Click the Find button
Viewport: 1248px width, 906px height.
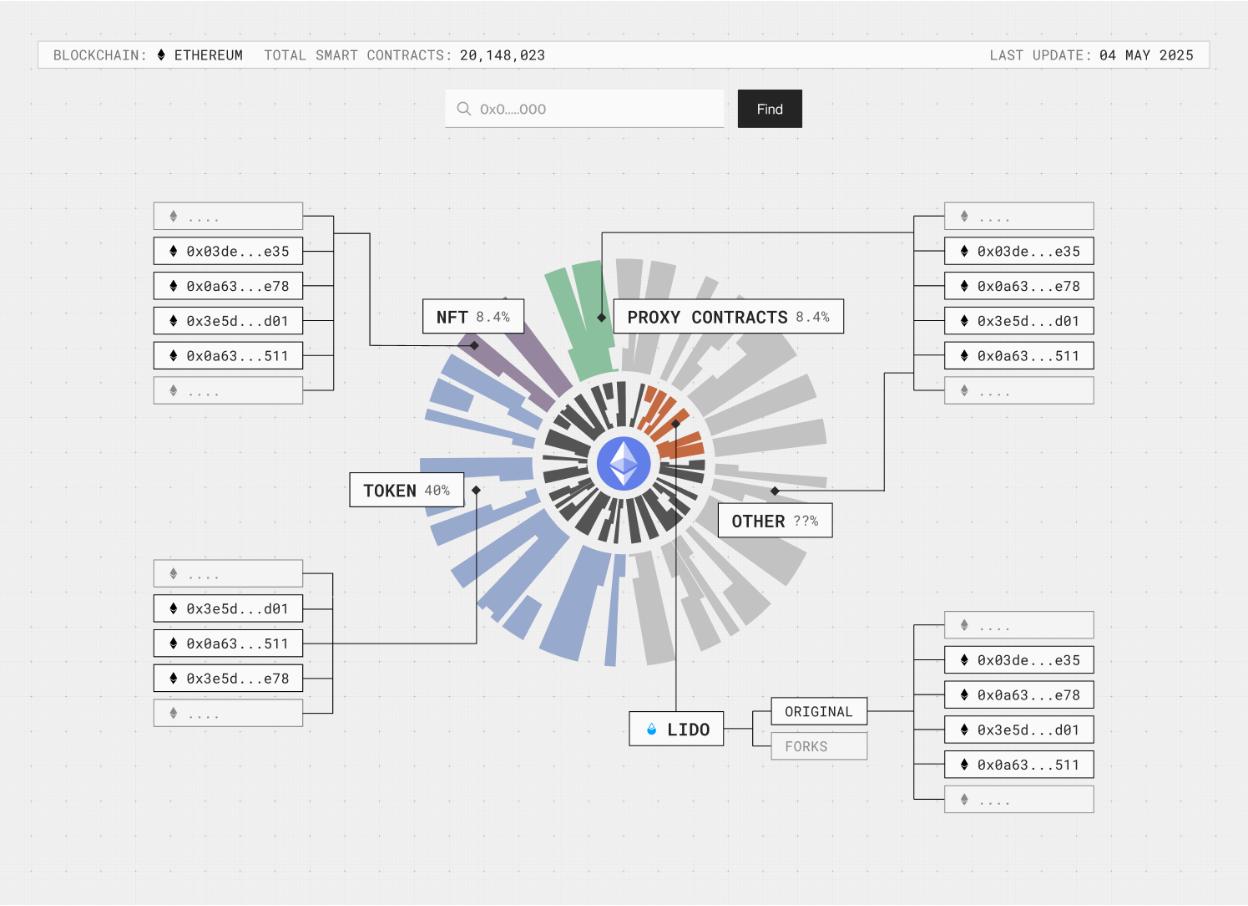coord(770,109)
